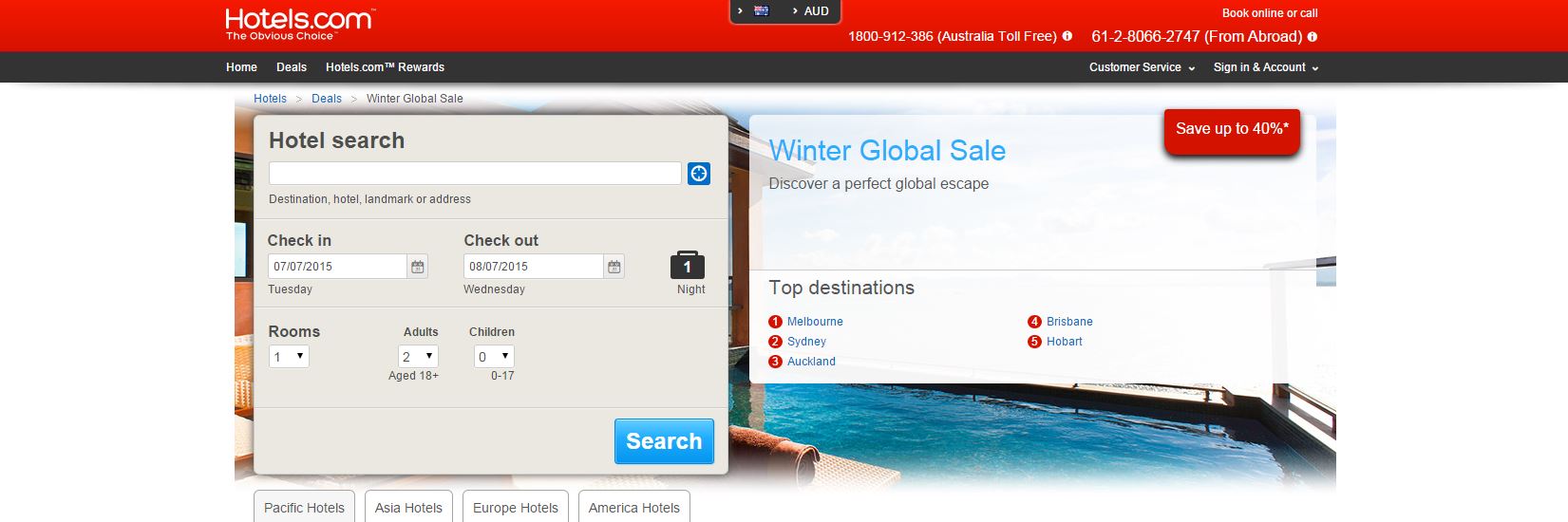
Task: Click the Hotels.com logo
Action: point(300,24)
